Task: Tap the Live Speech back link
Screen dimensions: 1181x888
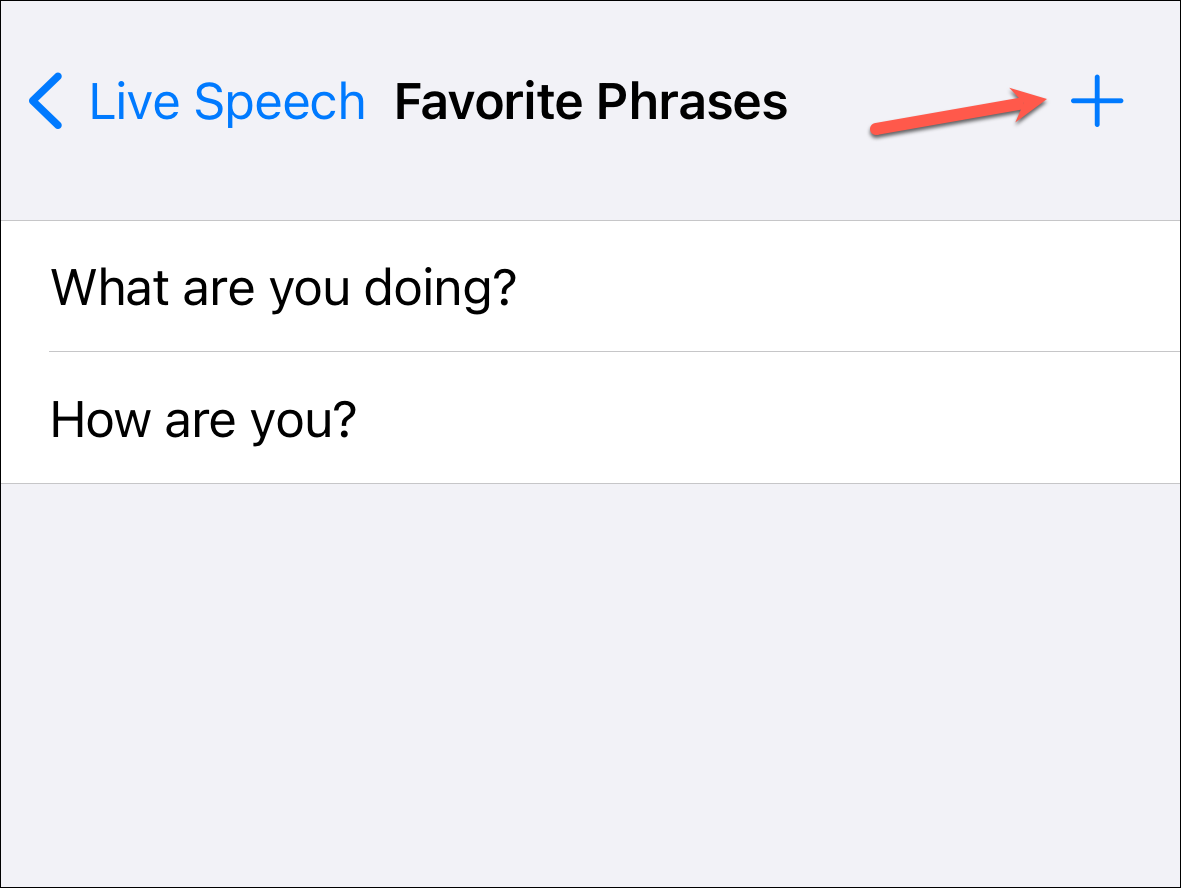Action: [227, 101]
